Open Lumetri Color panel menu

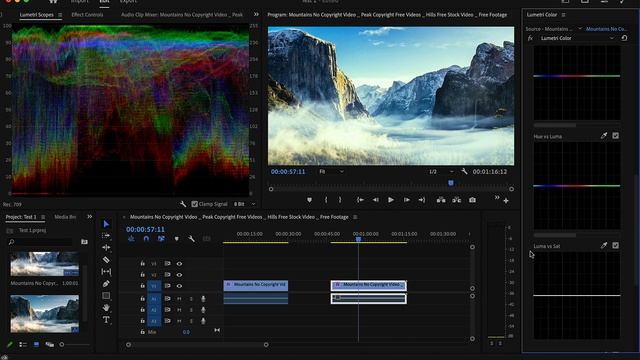pyautogui.click(x=564, y=15)
